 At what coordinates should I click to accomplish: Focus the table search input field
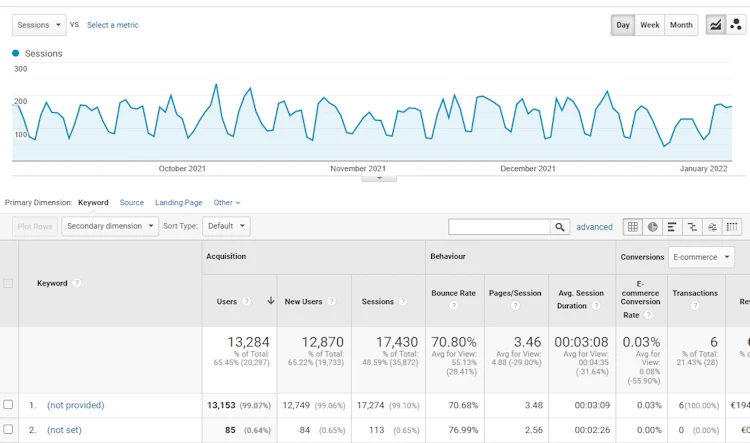pos(499,227)
